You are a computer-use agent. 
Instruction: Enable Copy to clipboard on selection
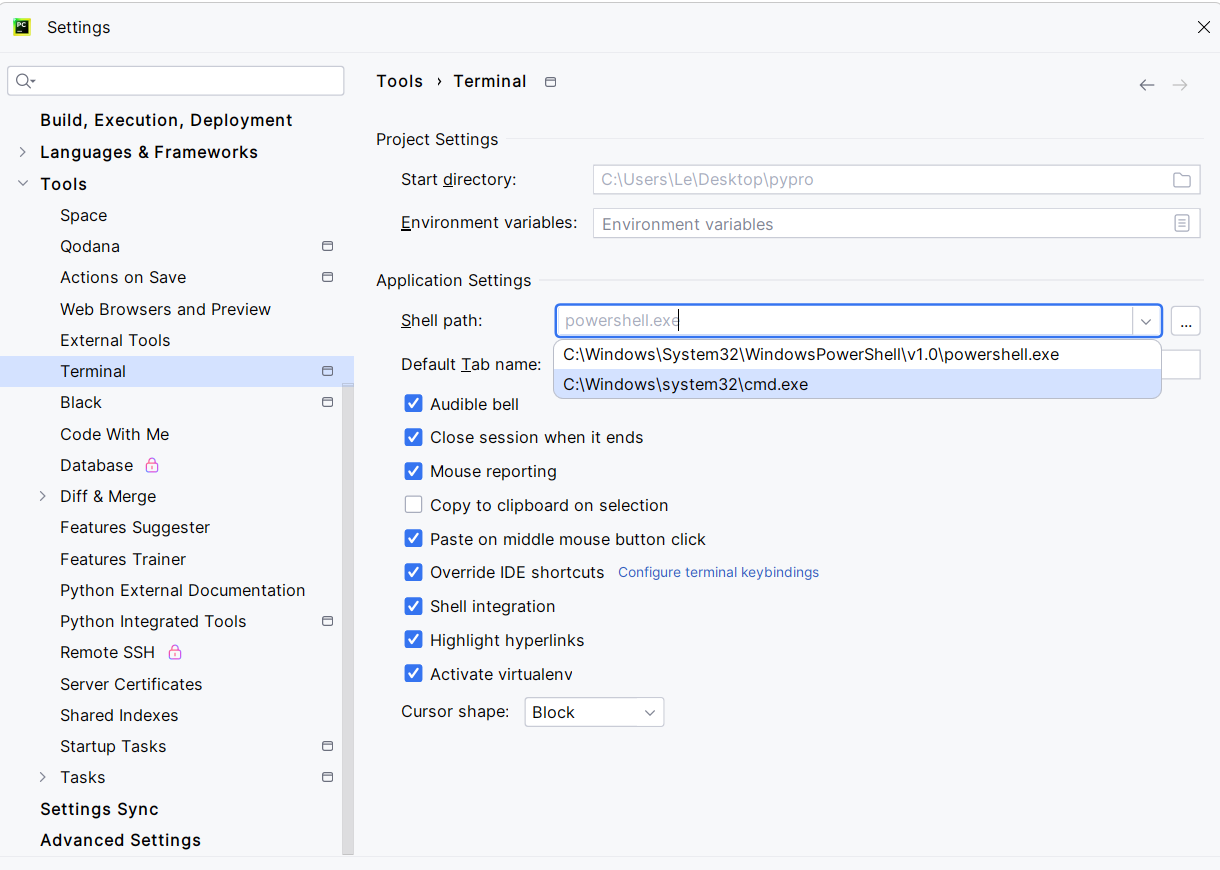pyautogui.click(x=413, y=505)
